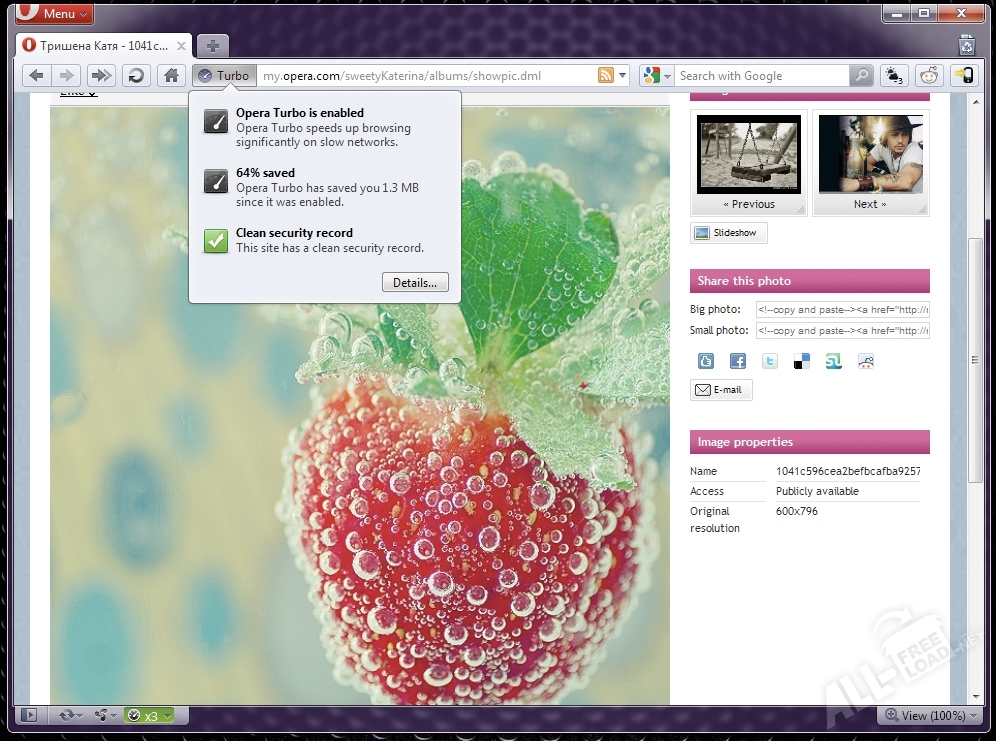Share the photo on StumbleUpon
The image size is (996, 741).
click(x=834, y=362)
